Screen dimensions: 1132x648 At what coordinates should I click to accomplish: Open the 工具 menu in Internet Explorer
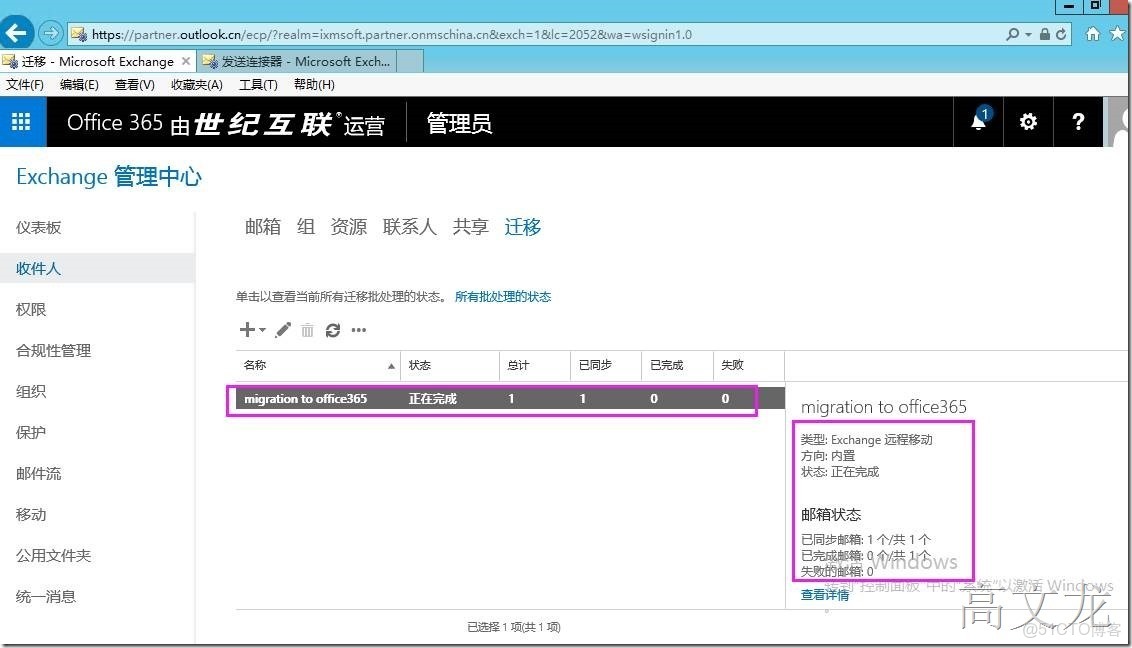(x=257, y=84)
